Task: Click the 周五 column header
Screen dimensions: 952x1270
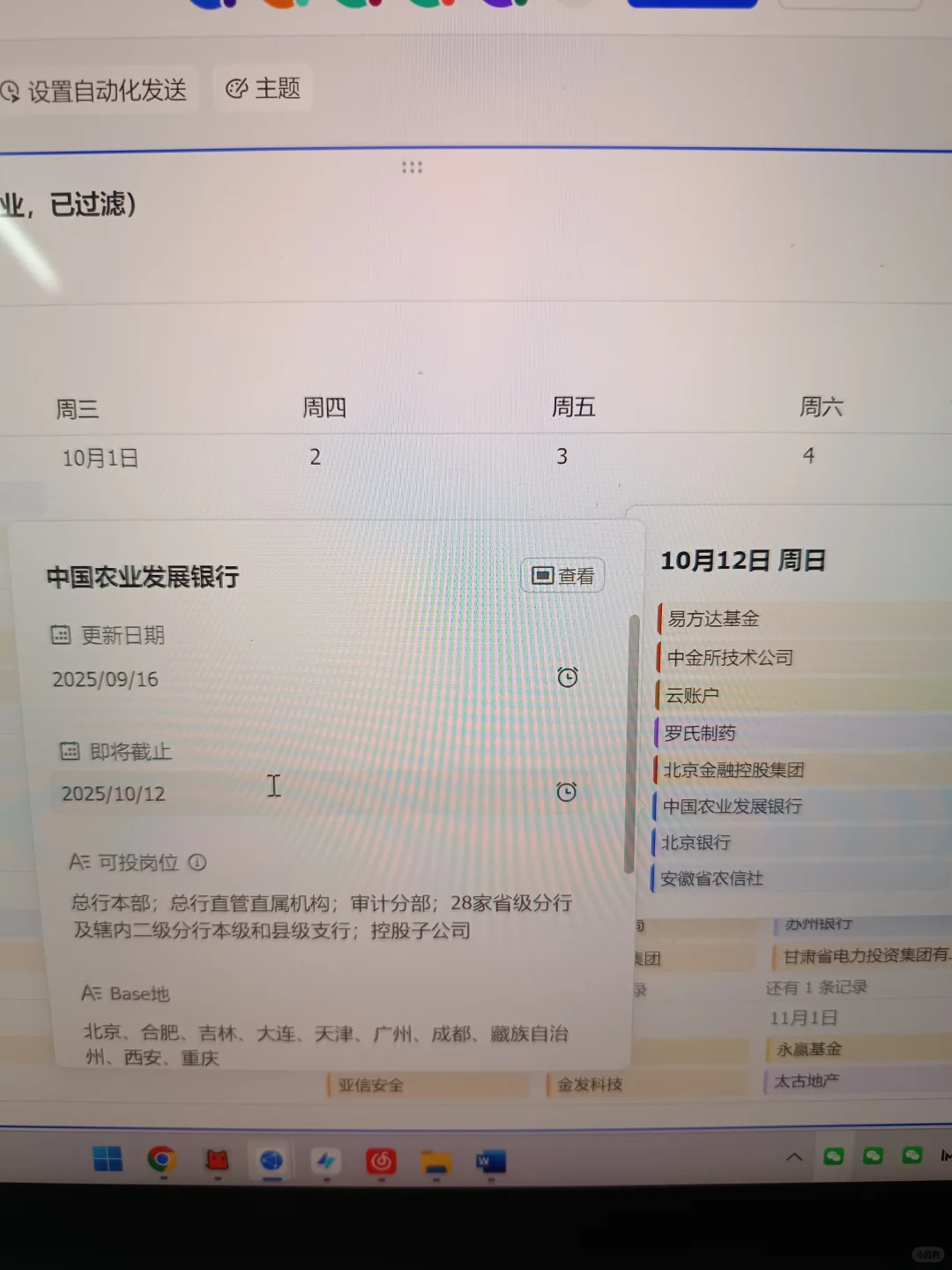Action: [574, 407]
